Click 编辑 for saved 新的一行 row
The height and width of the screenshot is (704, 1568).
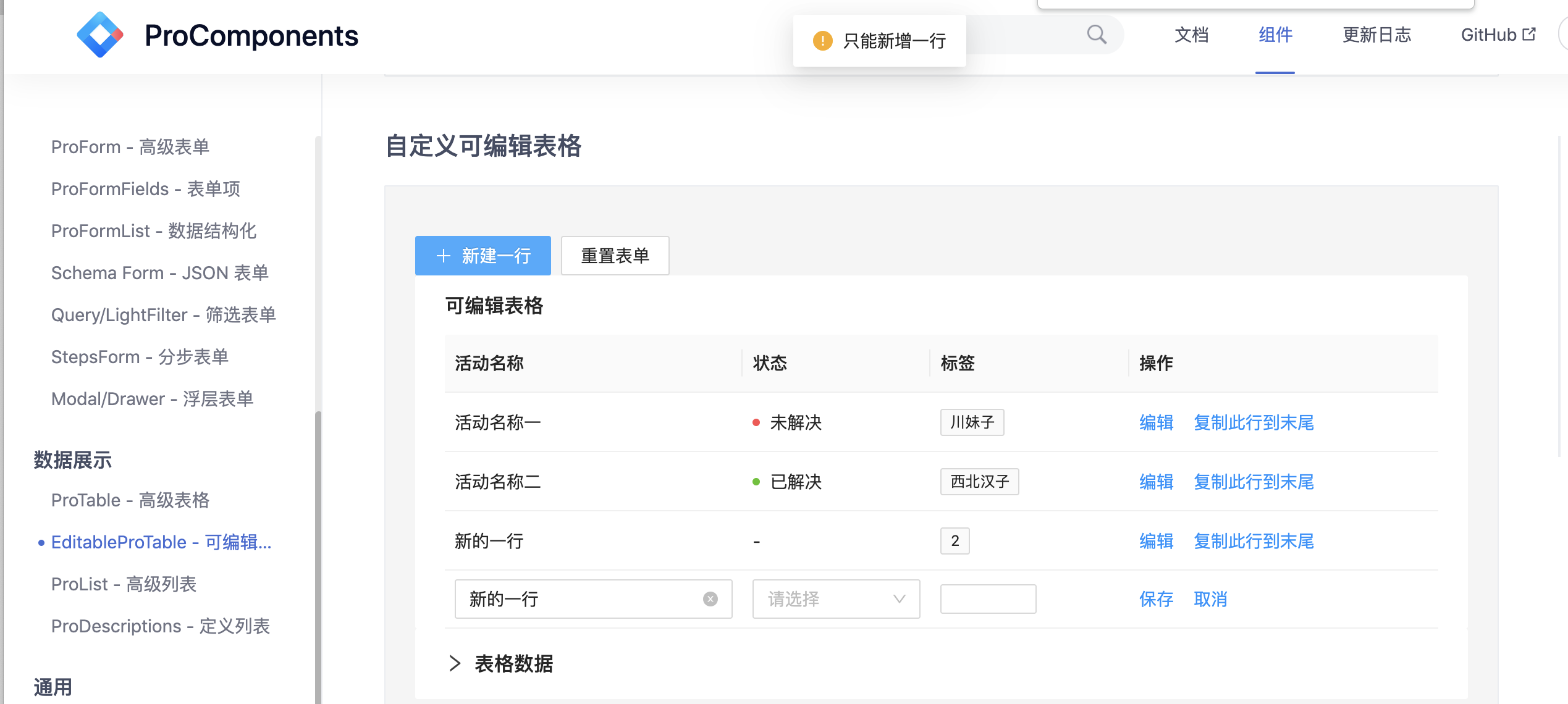point(1157,541)
